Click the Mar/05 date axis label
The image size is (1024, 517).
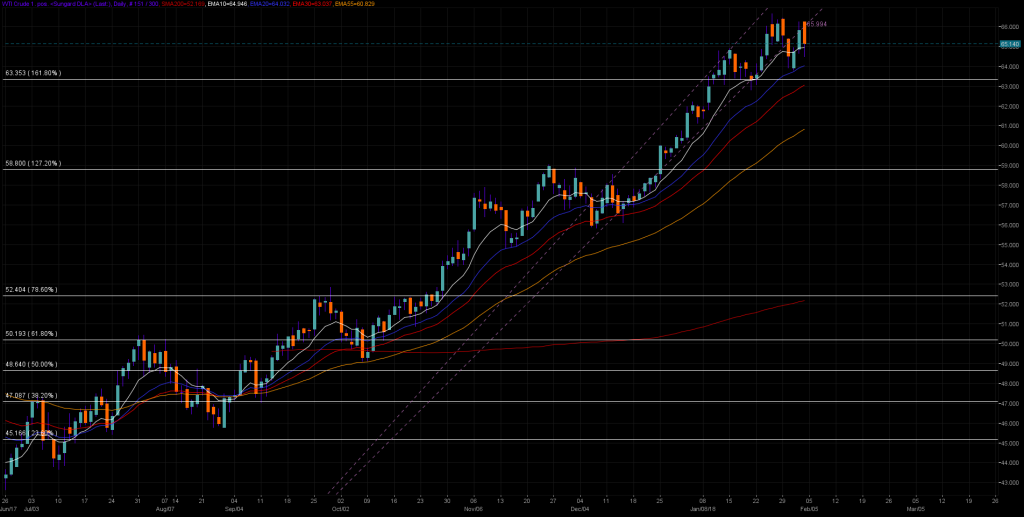916,508
